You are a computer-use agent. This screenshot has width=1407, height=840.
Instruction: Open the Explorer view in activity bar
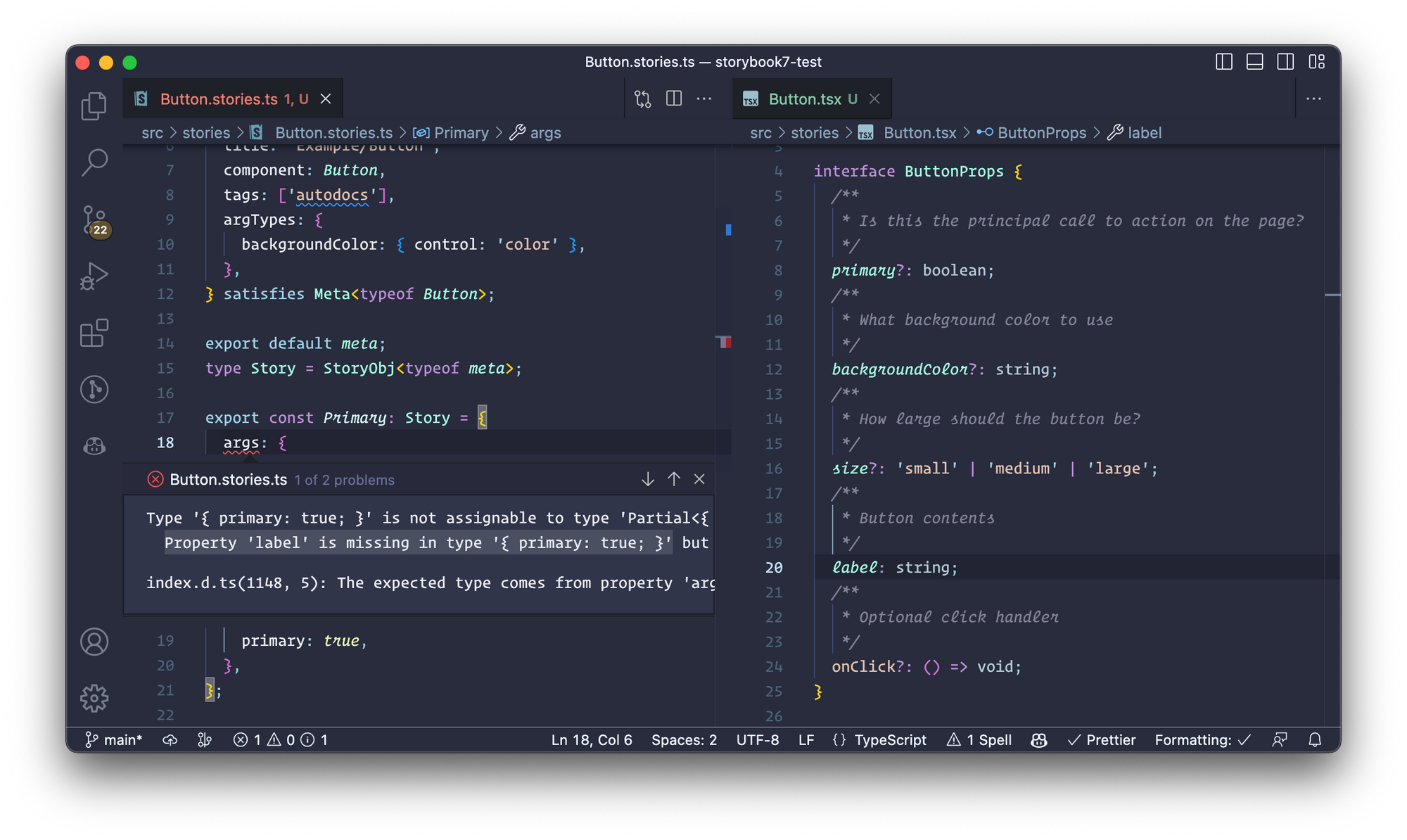94,106
